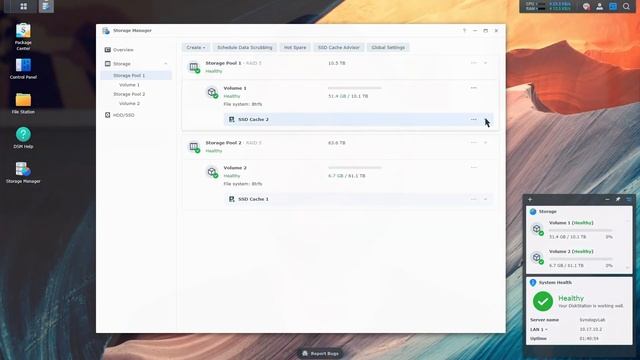Open File Station desktop icon
This screenshot has width=640, height=360.
(23, 103)
